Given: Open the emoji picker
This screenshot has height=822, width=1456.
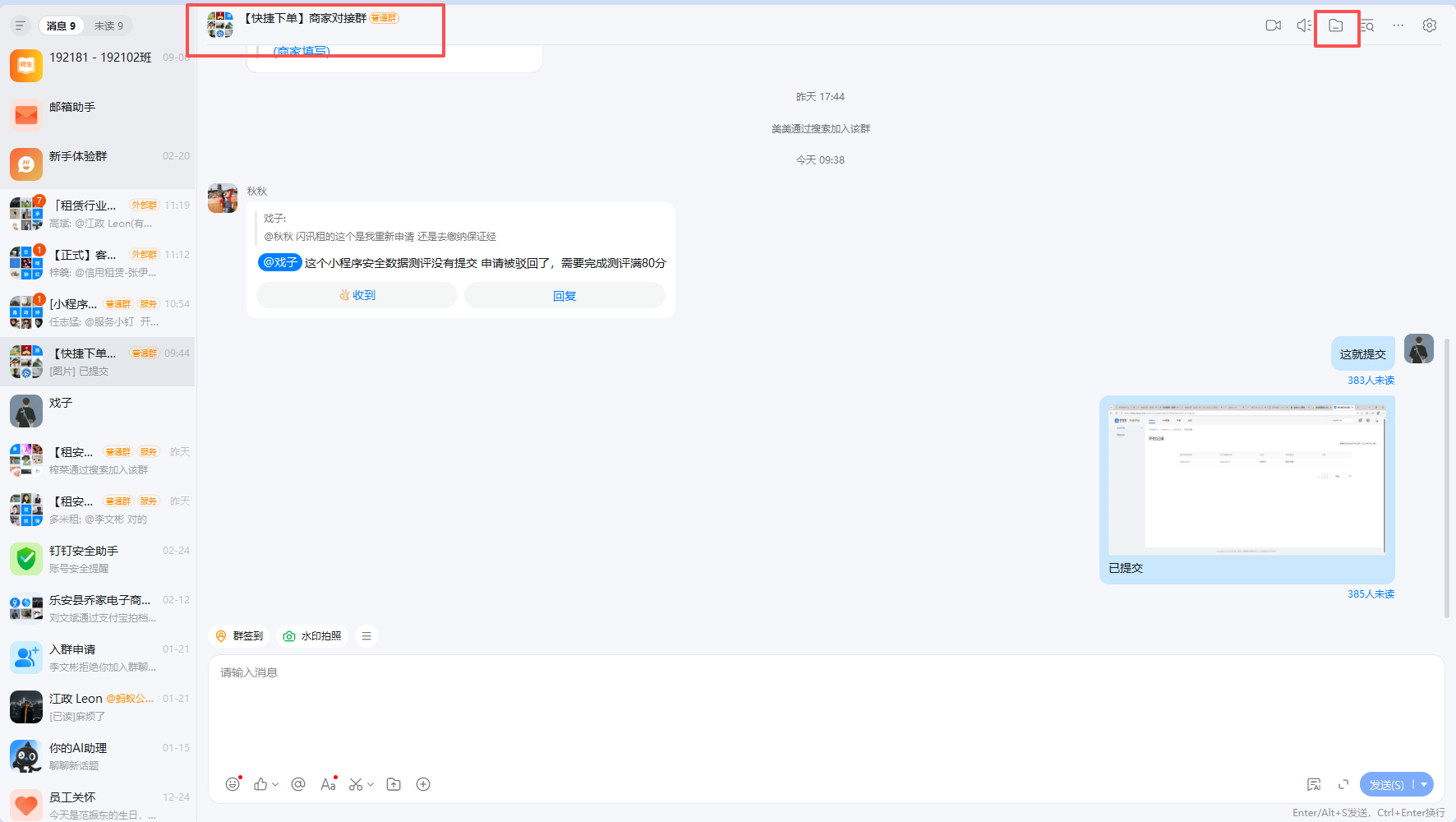Looking at the screenshot, I should pyautogui.click(x=233, y=784).
